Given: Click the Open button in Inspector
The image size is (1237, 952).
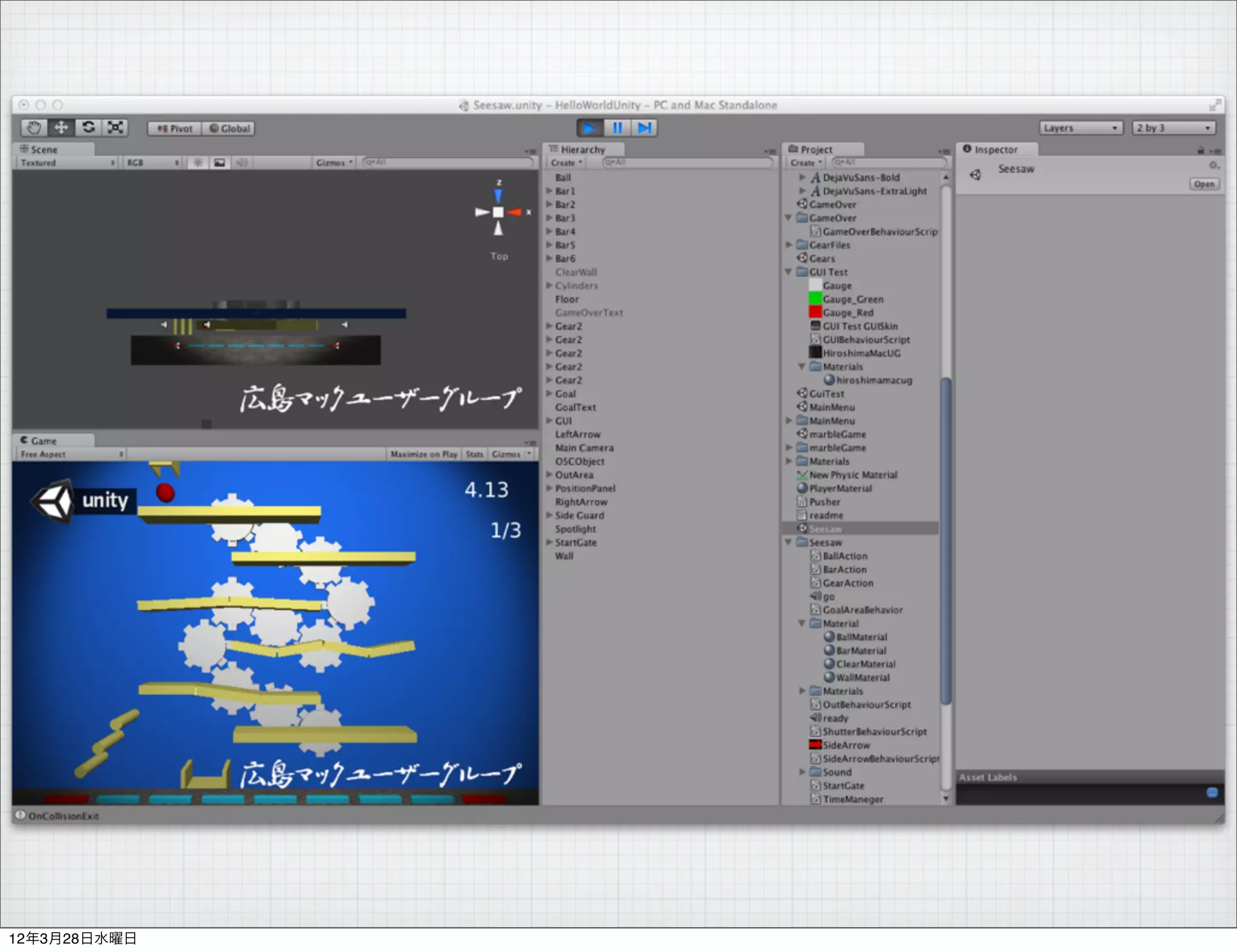Looking at the screenshot, I should [1203, 184].
